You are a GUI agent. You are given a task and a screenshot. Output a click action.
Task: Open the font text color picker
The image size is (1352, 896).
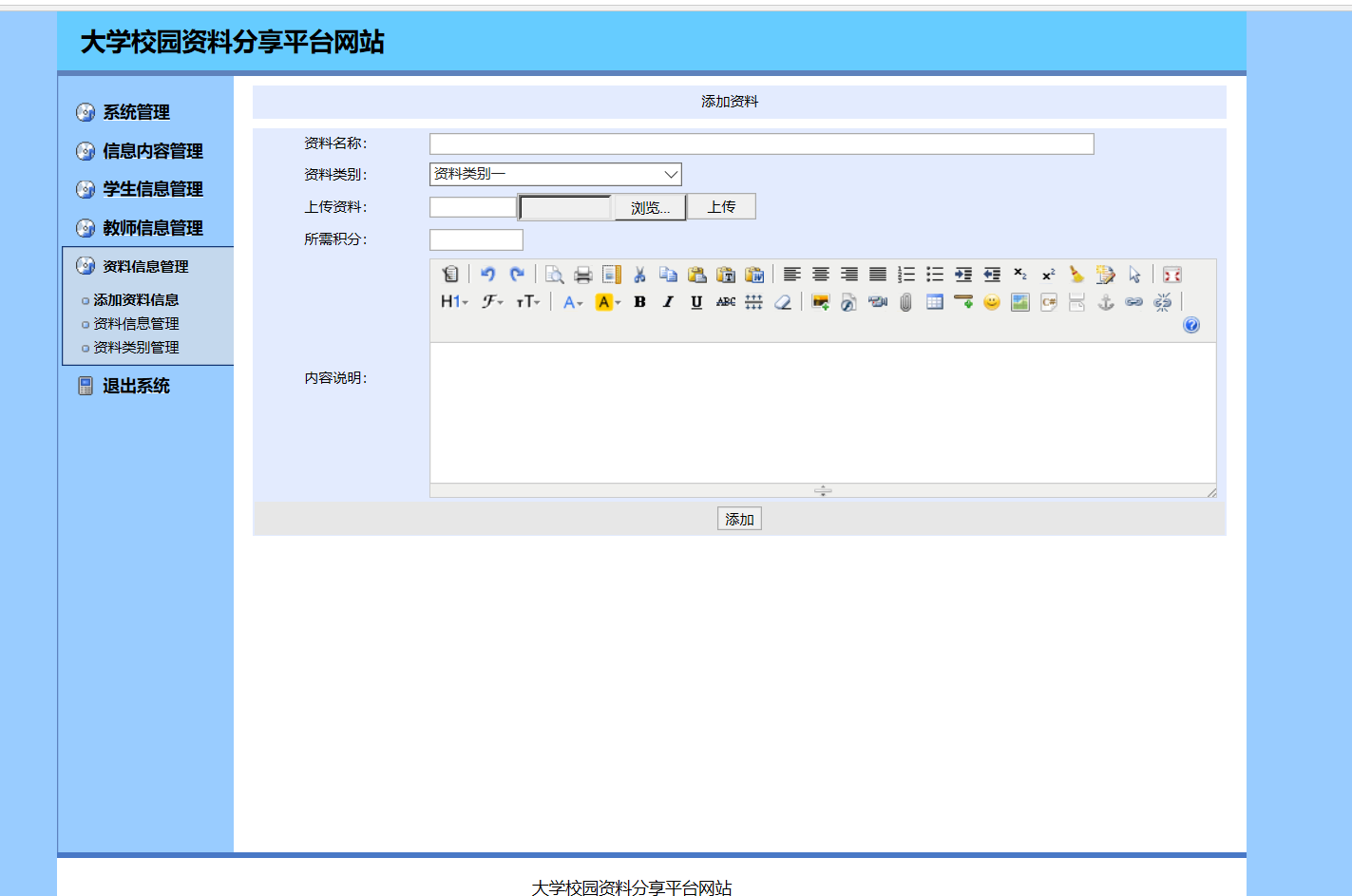572,302
